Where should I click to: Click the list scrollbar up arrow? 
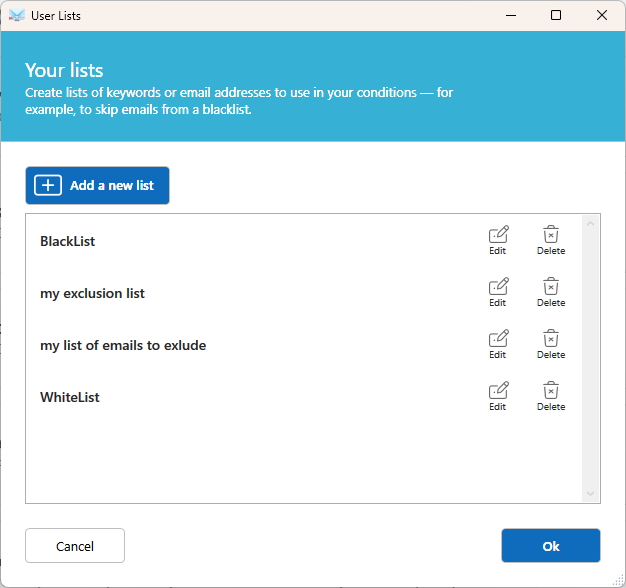click(590, 224)
